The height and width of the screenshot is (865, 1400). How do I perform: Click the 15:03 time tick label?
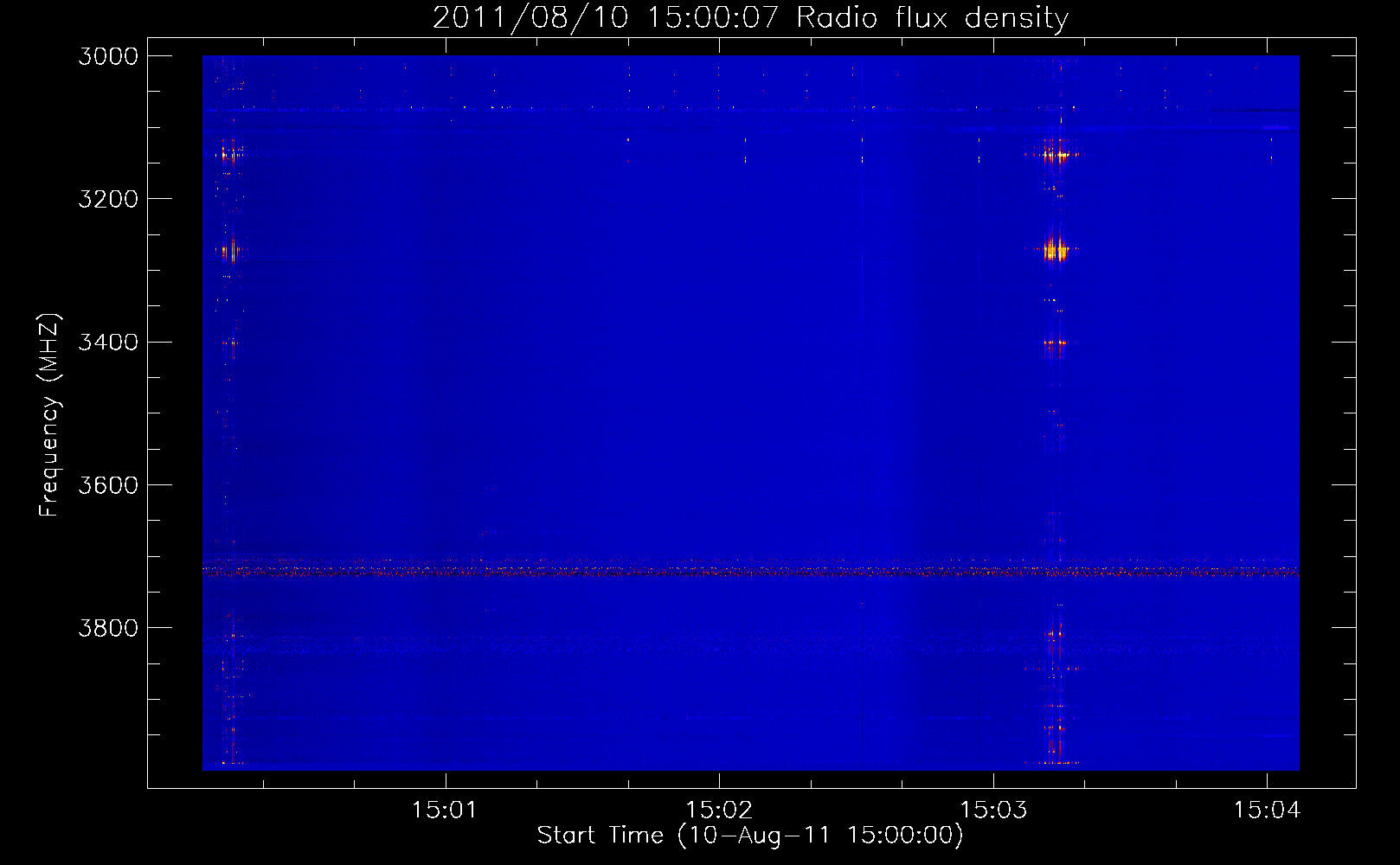(993, 811)
